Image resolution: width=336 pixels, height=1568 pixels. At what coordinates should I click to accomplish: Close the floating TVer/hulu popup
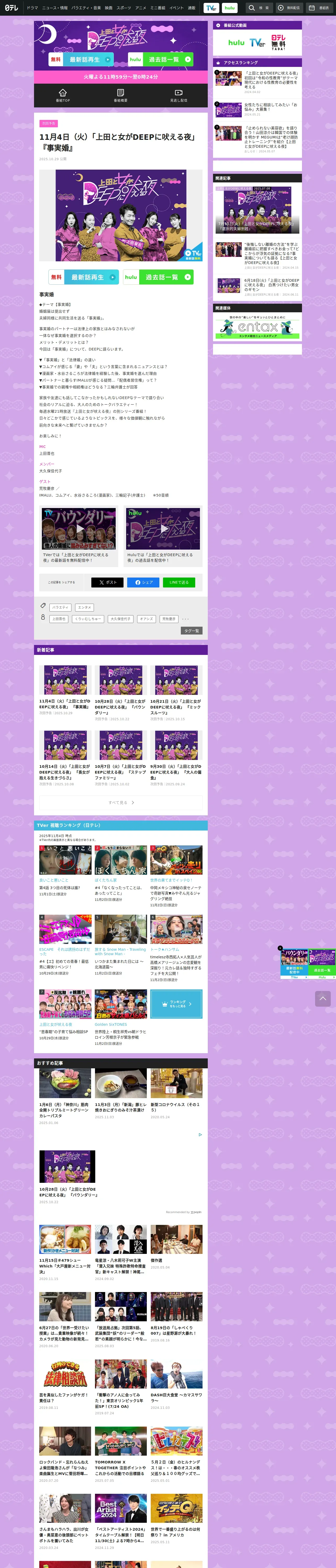click(281, 948)
